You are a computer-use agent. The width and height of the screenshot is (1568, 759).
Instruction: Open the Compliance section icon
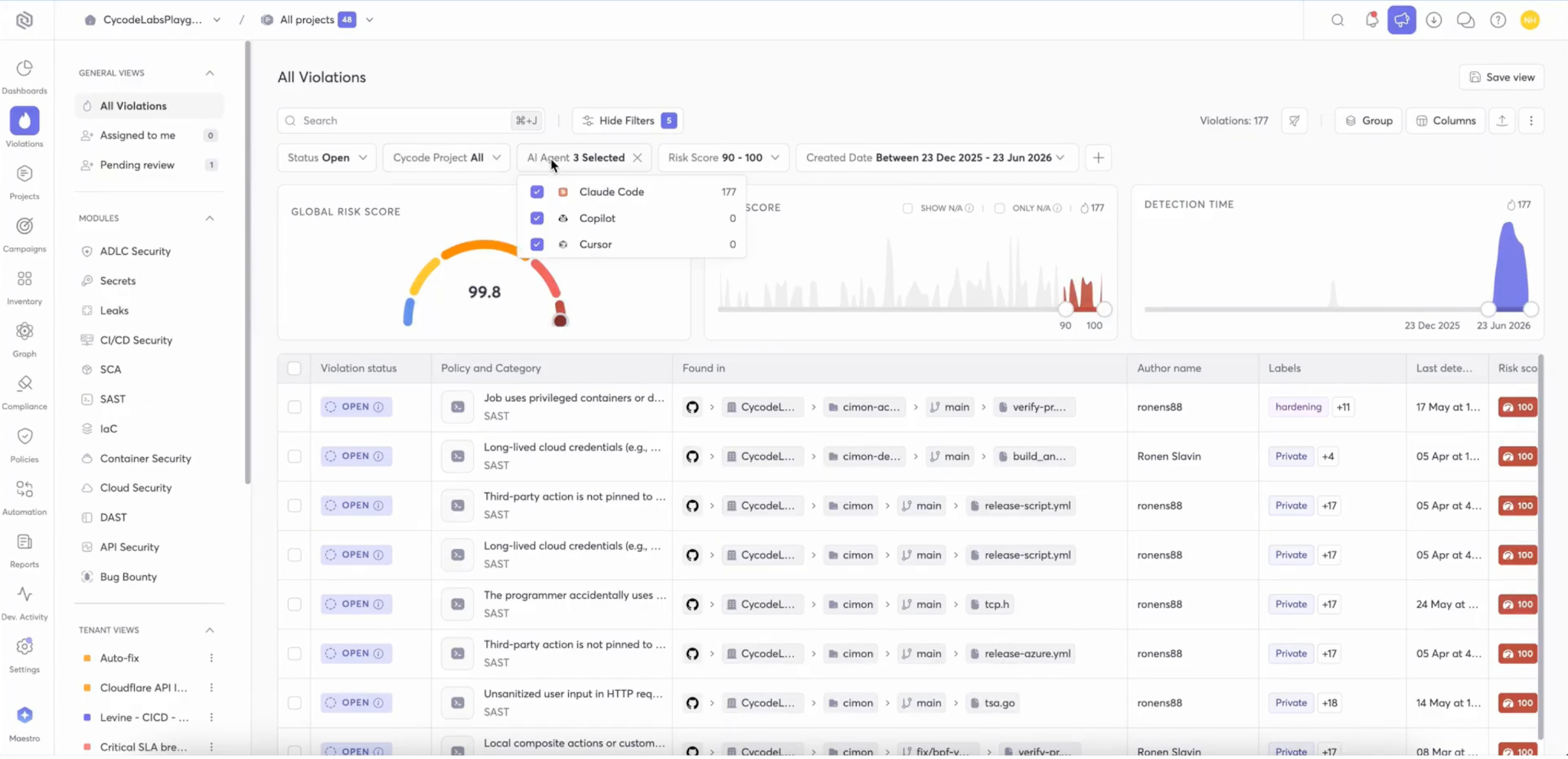pos(24,392)
